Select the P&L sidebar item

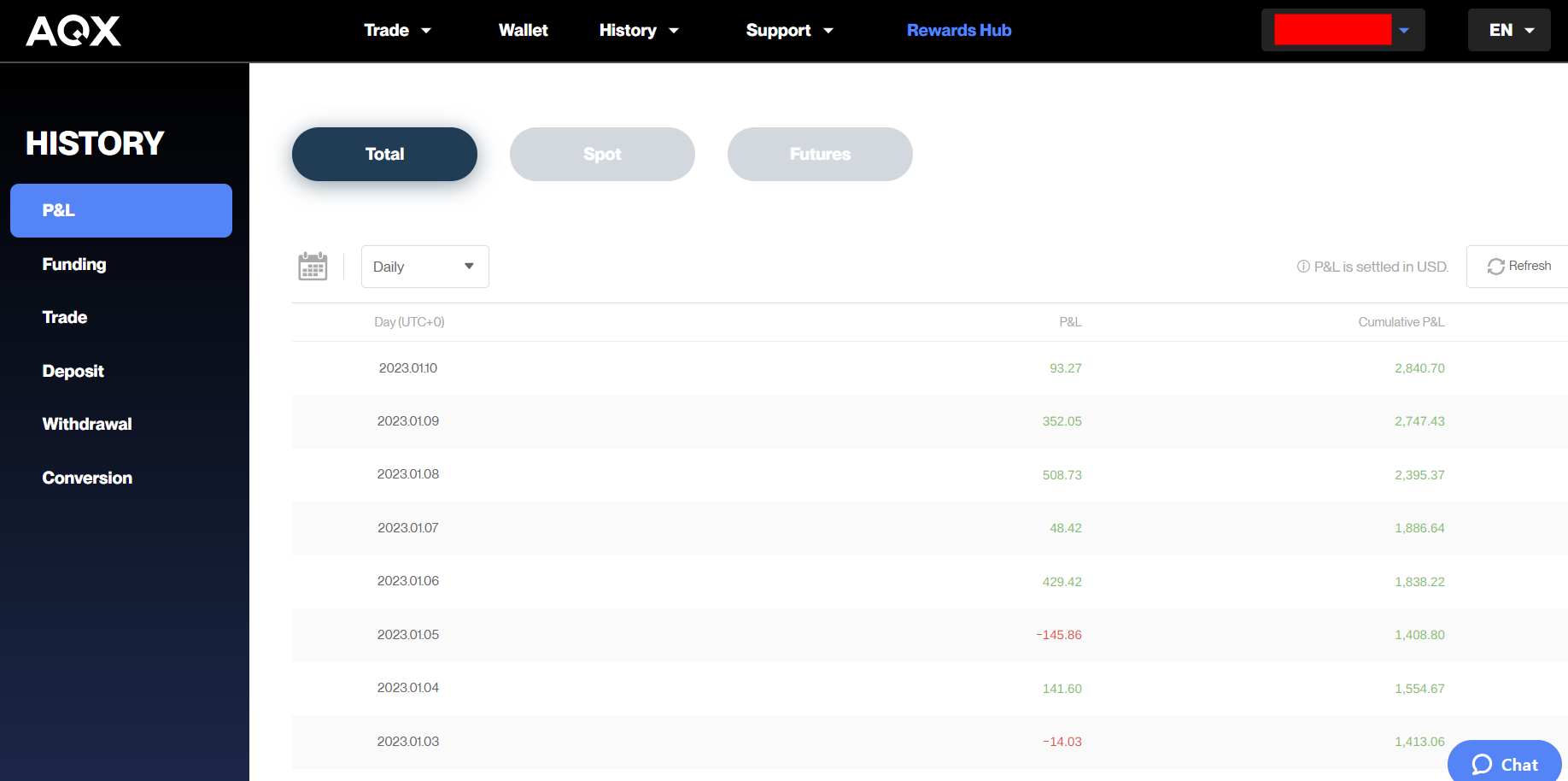120,209
